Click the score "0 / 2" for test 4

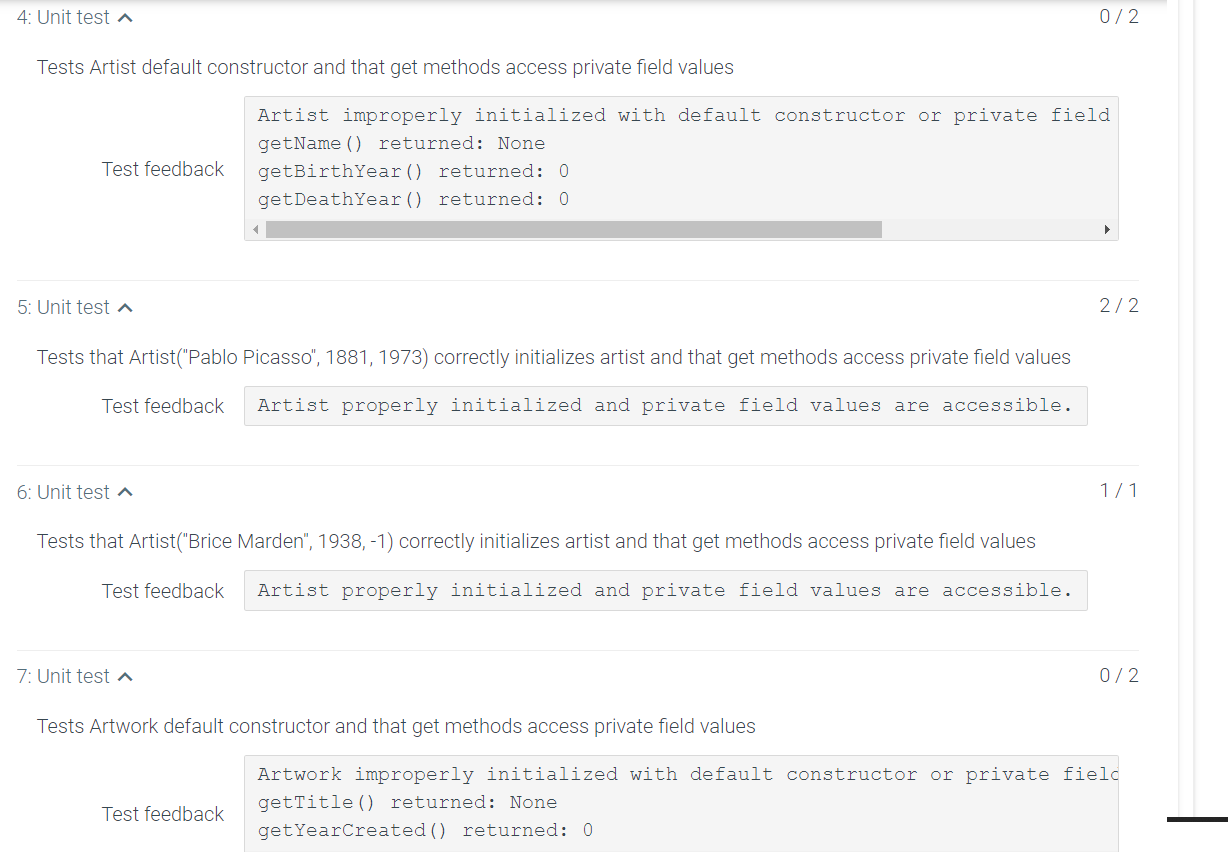1118,15
